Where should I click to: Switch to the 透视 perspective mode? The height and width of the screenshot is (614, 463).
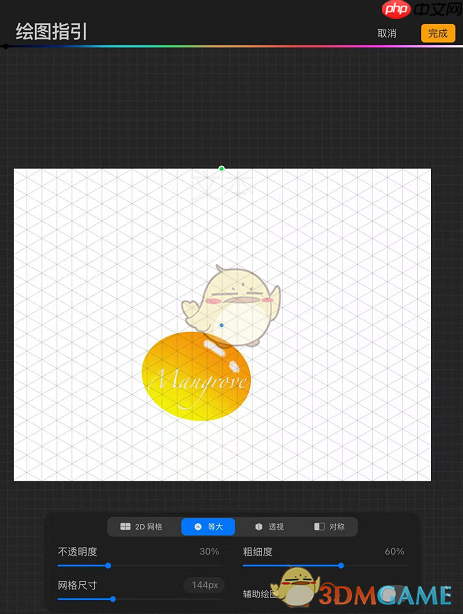(269, 527)
